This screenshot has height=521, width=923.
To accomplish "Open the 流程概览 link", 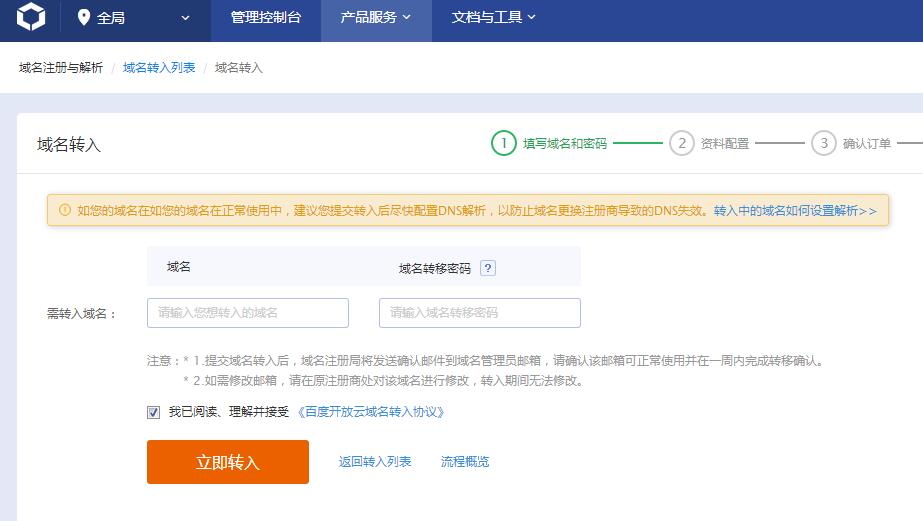I will tap(465, 462).
